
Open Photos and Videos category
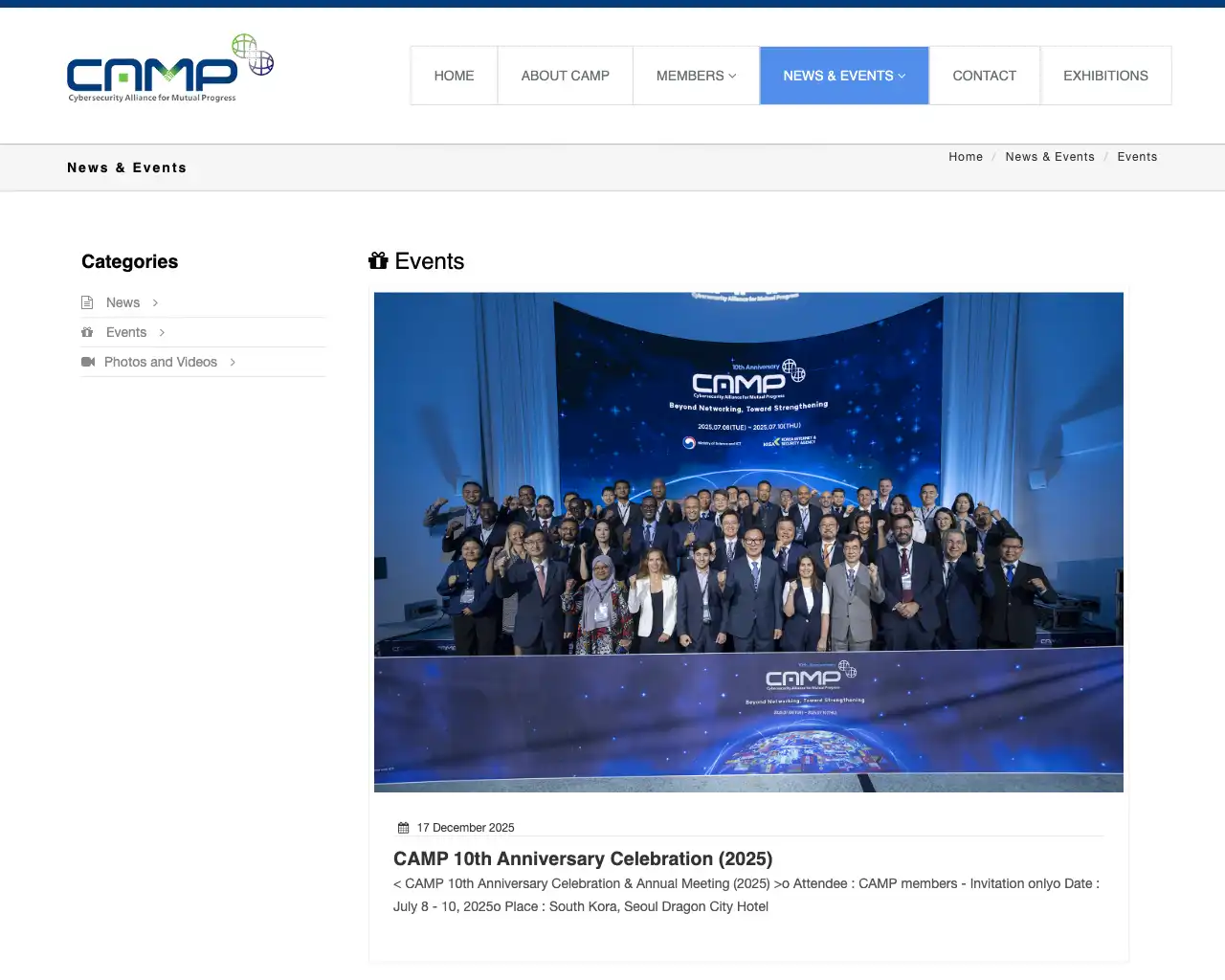pyautogui.click(x=161, y=362)
